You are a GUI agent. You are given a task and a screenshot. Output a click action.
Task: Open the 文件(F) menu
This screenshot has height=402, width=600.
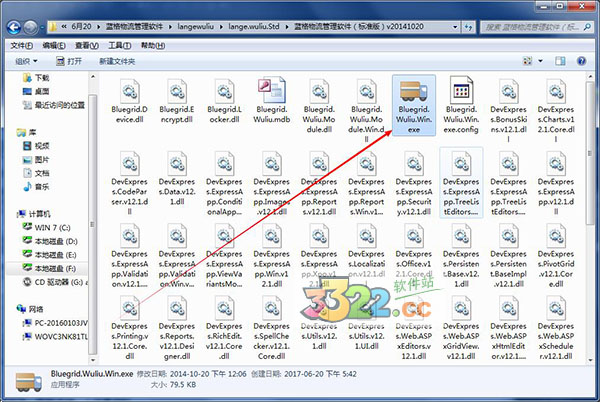(x=21, y=46)
